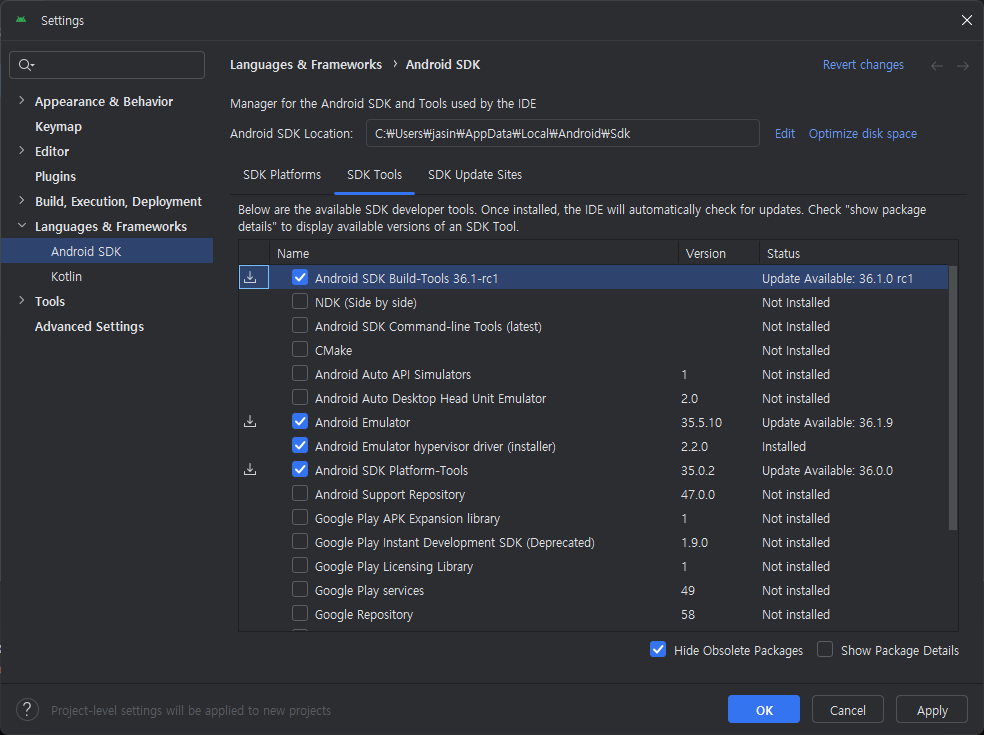Check Google Play Licensing Library
984x735 pixels.
coord(300,566)
